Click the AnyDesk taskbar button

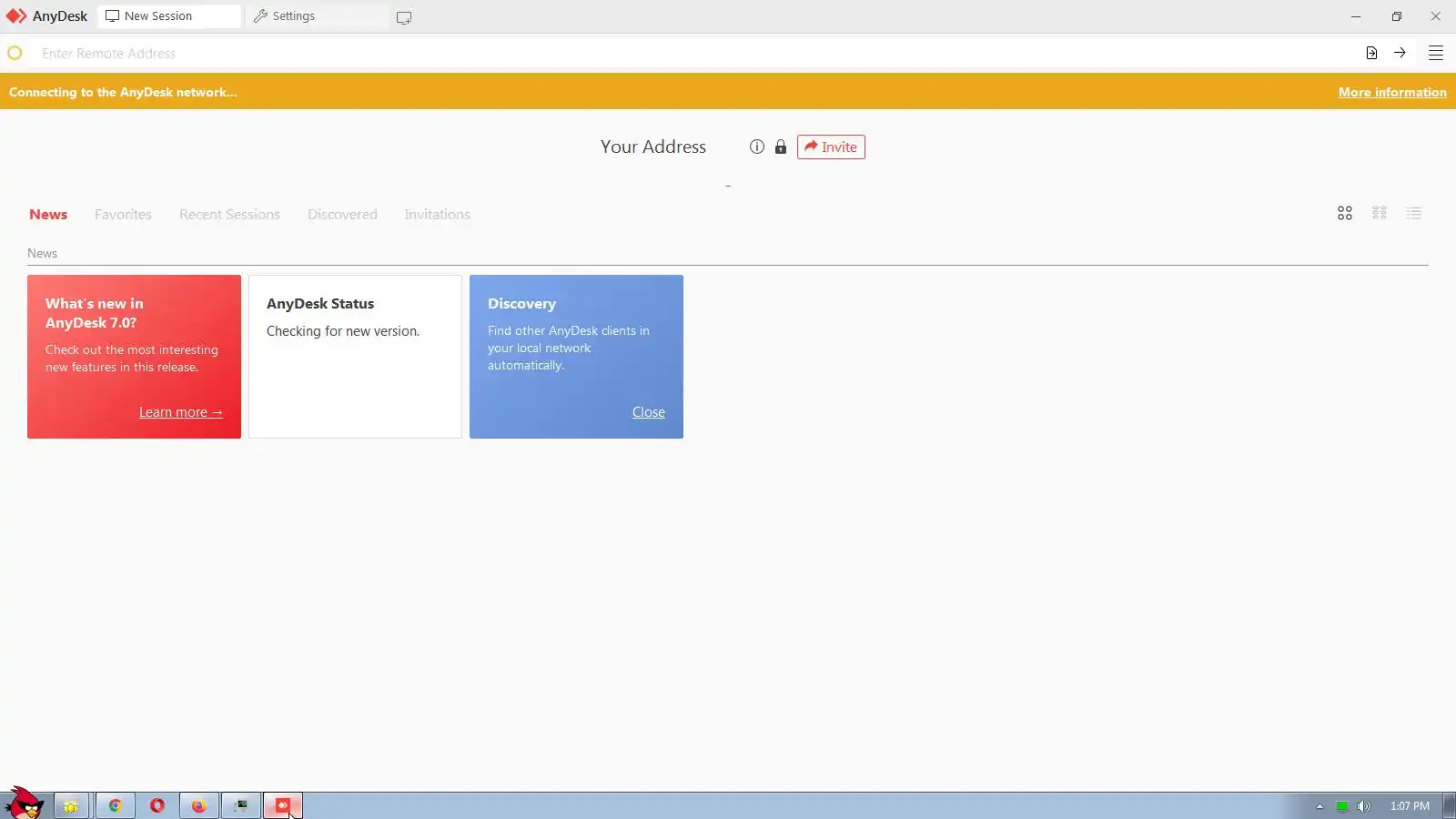point(282,805)
